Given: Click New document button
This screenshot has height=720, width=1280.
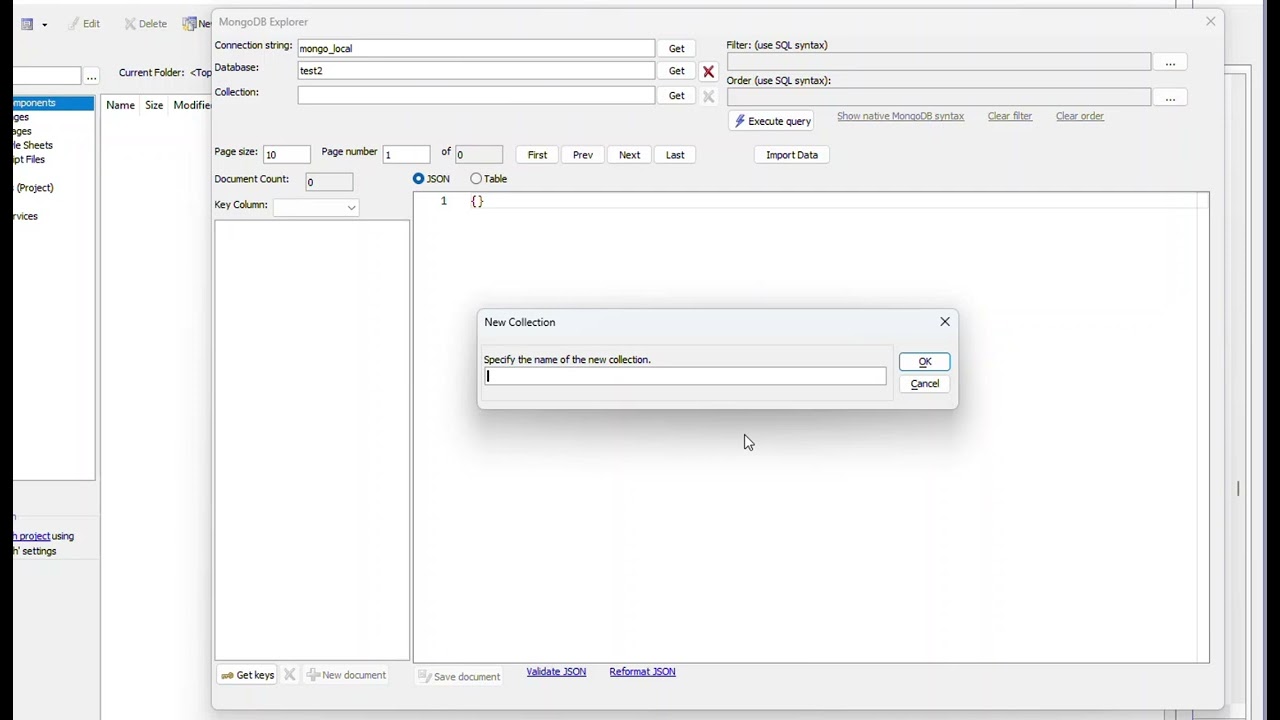Looking at the screenshot, I should [346, 675].
